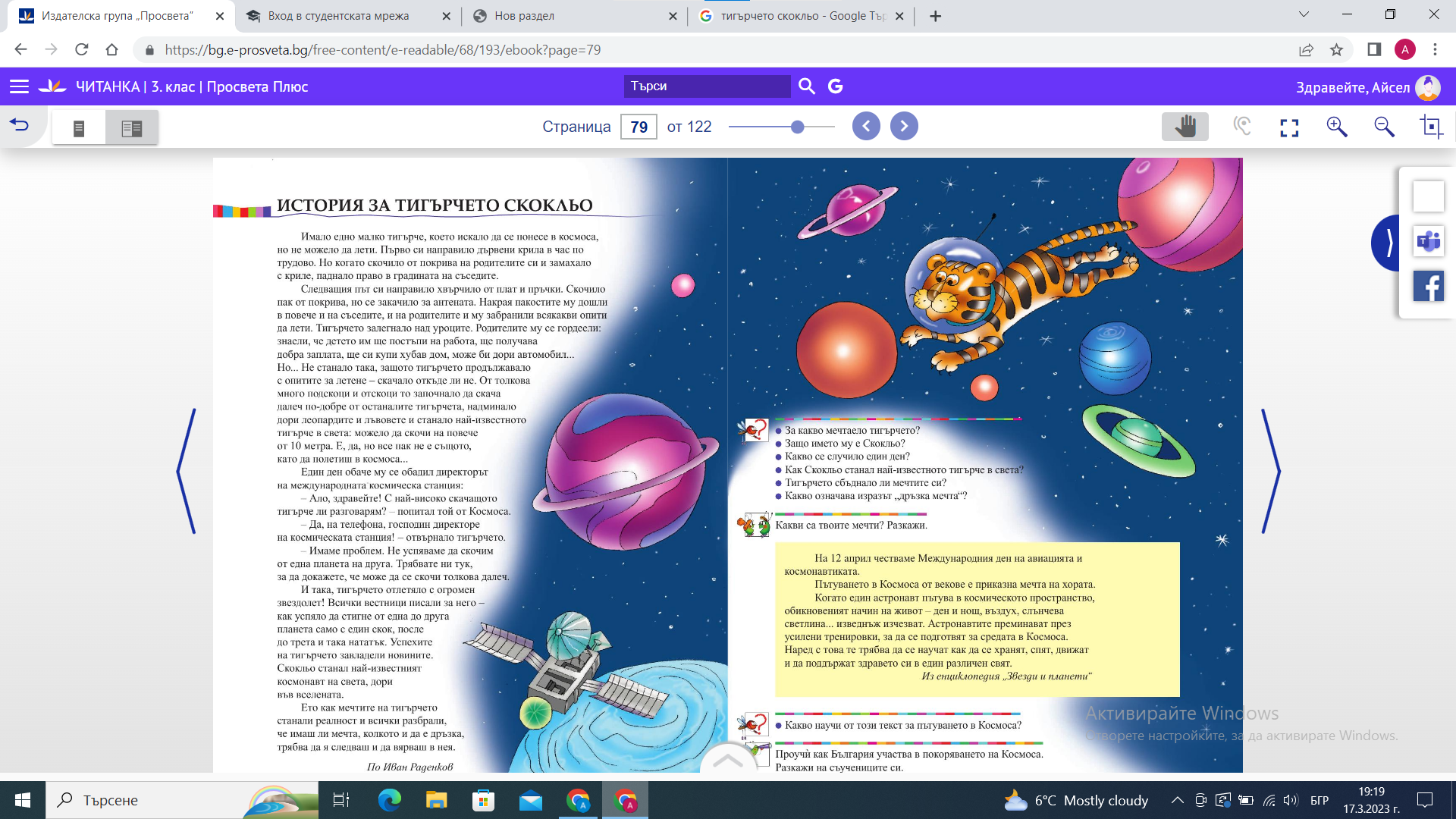Reload the current page
Image resolution: width=1456 pixels, height=819 pixels.
click(x=81, y=50)
